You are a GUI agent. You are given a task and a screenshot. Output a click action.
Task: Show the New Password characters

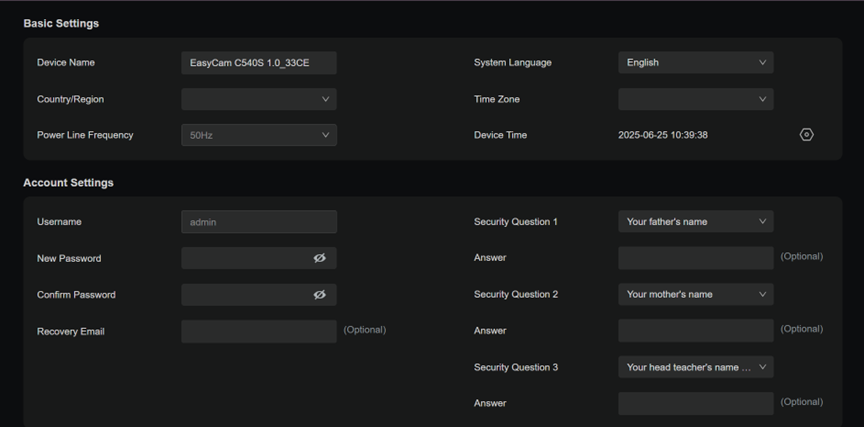(x=320, y=258)
